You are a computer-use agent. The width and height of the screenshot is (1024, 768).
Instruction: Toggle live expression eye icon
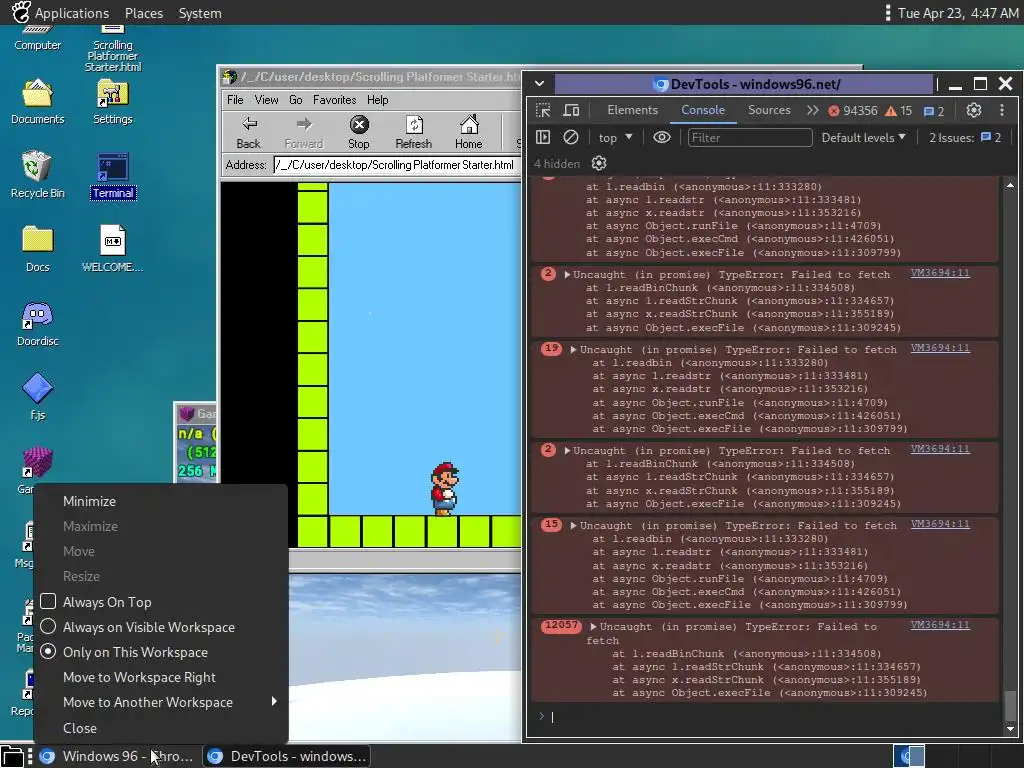pos(662,137)
